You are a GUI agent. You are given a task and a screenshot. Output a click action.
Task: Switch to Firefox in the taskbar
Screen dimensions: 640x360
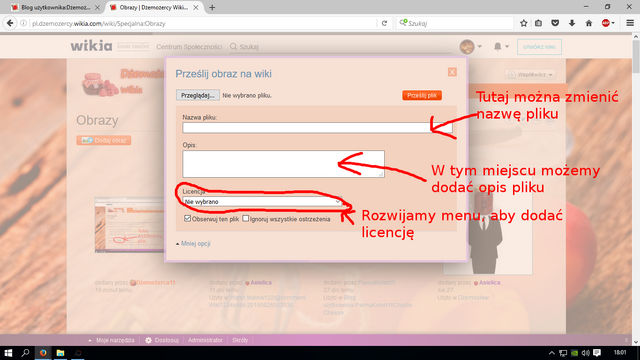click(x=43, y=353)
